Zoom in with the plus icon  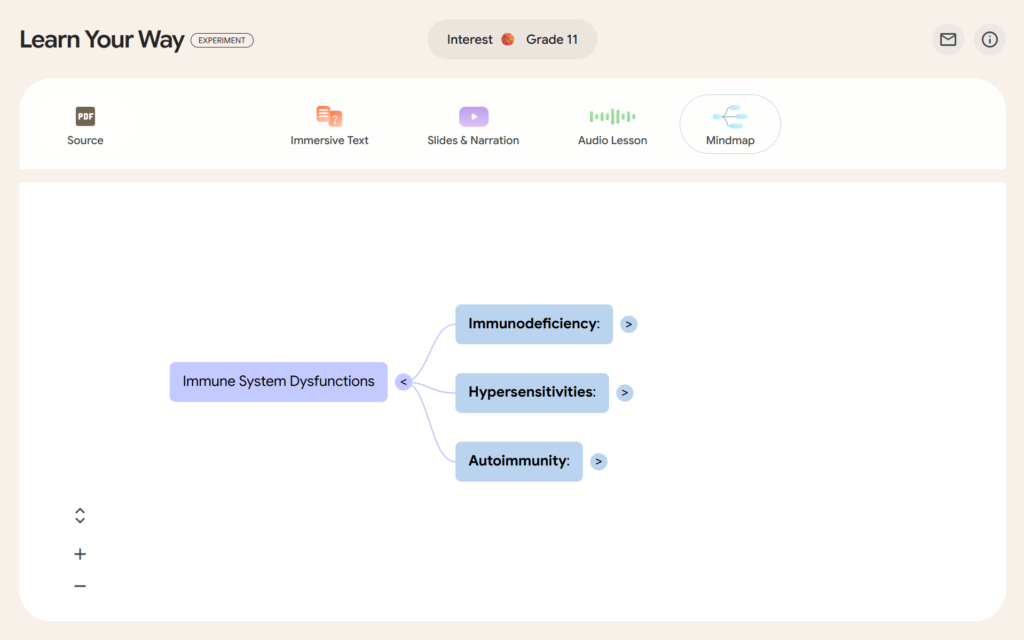pyautogui.click(x=80, y=554)
